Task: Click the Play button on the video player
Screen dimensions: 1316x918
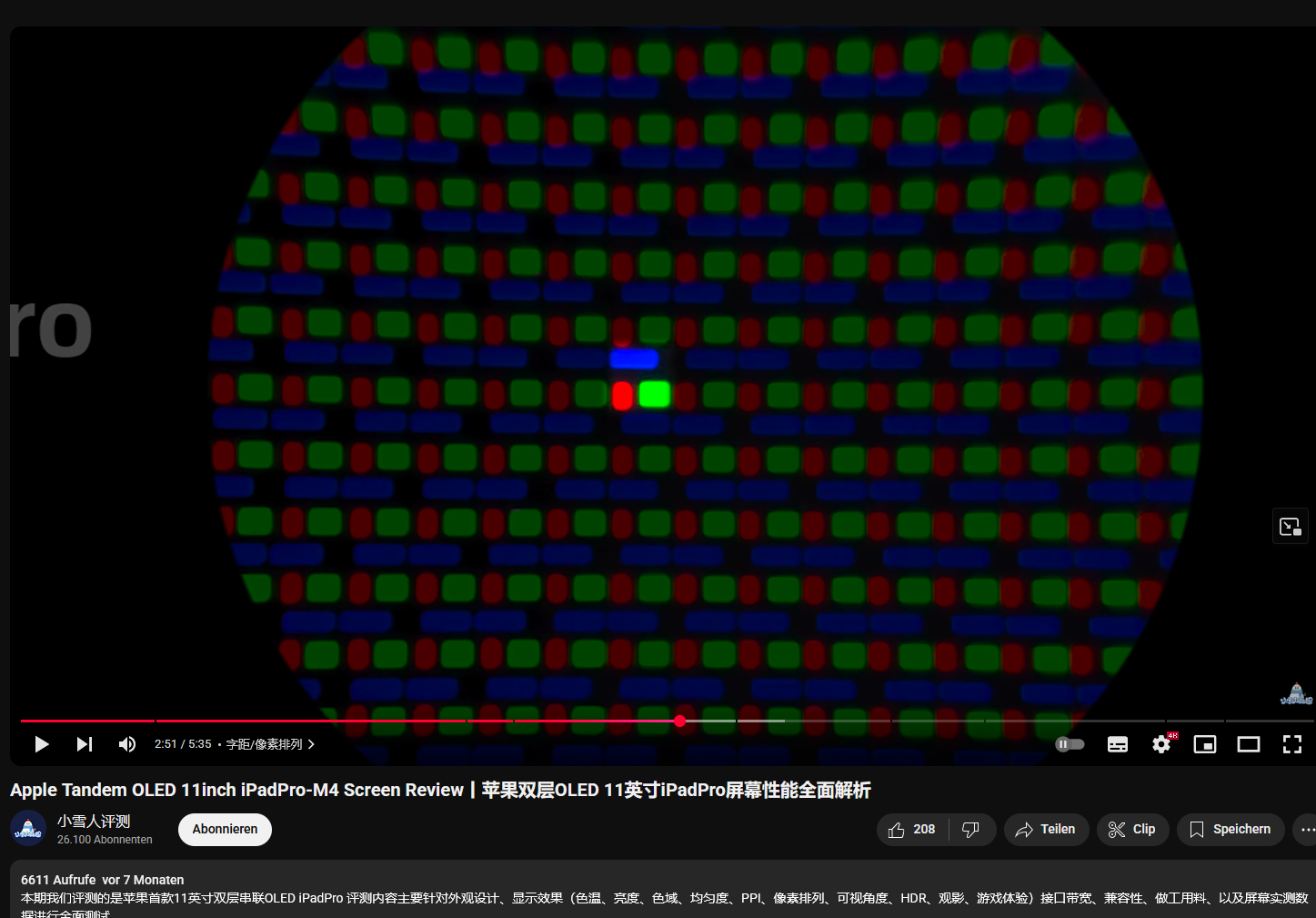Action: click(42, 743)
